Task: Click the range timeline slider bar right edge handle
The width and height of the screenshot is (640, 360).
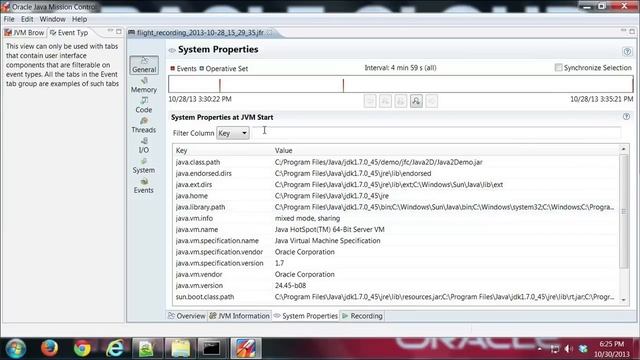Action: click(632, 84)
